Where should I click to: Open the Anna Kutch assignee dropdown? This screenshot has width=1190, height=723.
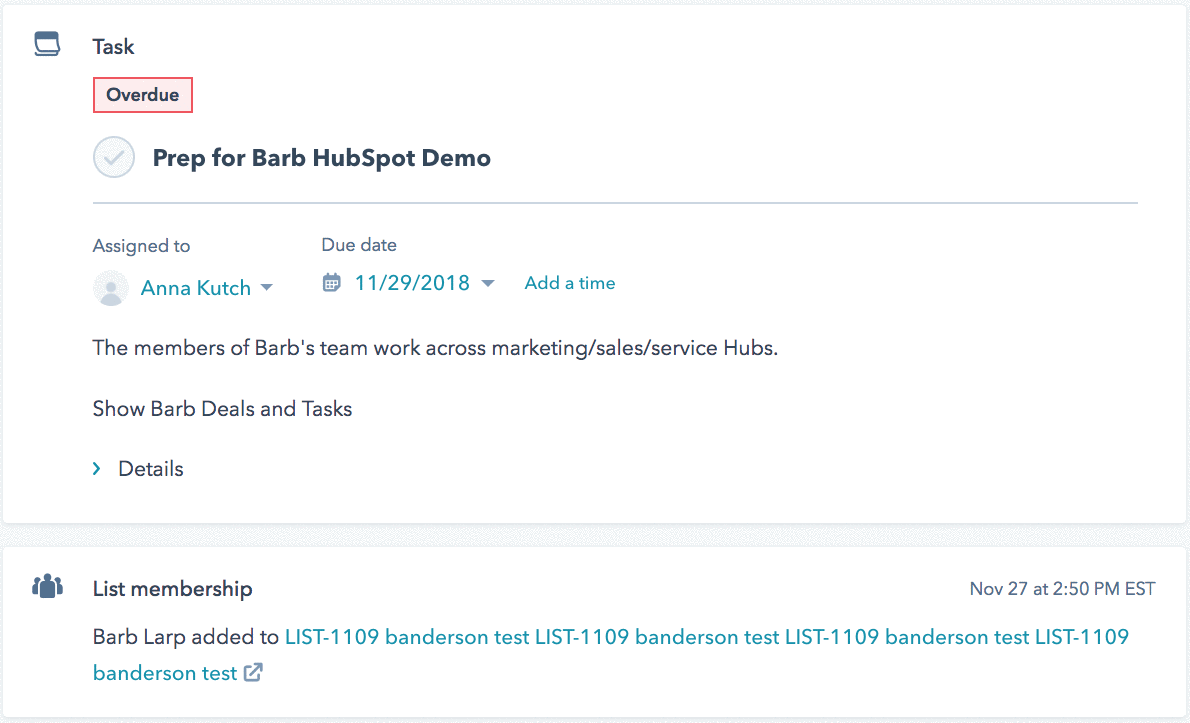click(x=196, y=288)
